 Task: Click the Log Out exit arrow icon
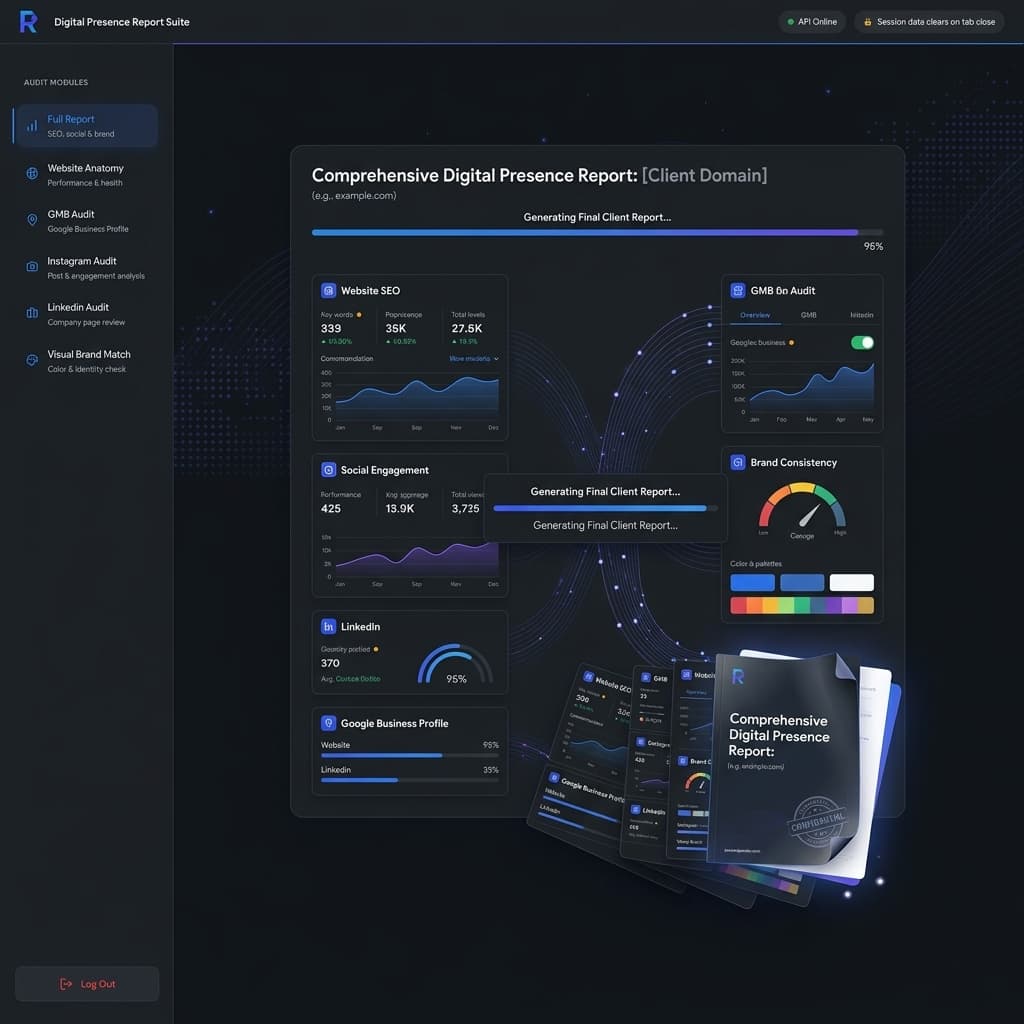coord(66,984)
